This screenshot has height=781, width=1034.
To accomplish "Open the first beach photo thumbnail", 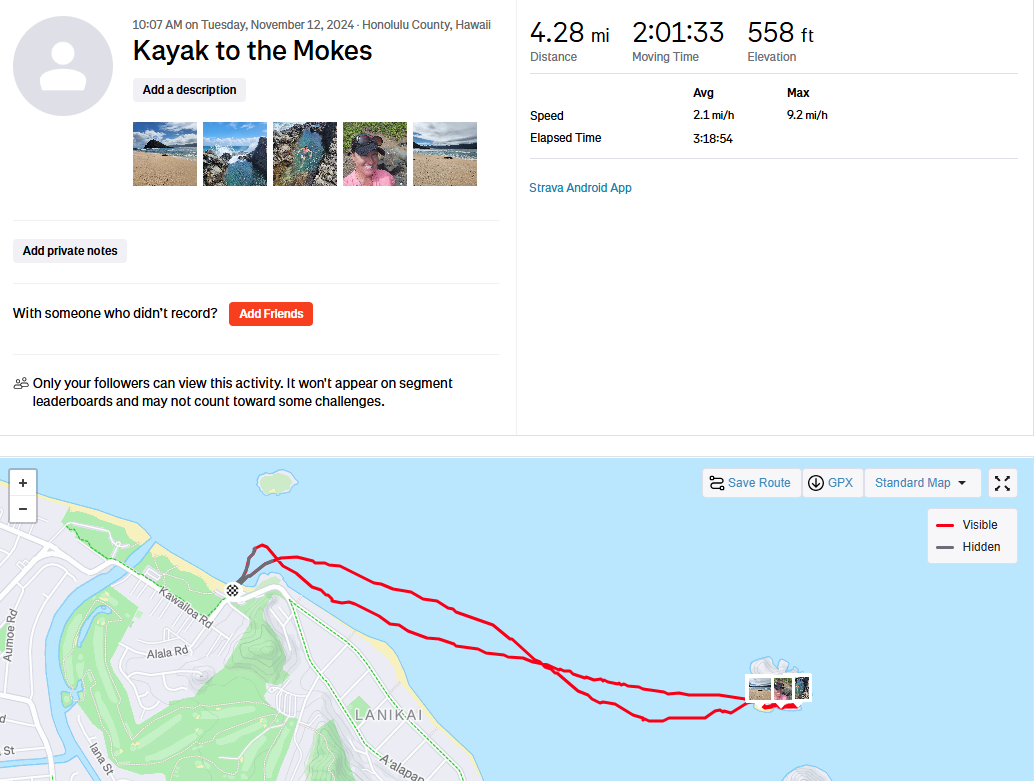I will pyautogui.click(x=165, y=154).
